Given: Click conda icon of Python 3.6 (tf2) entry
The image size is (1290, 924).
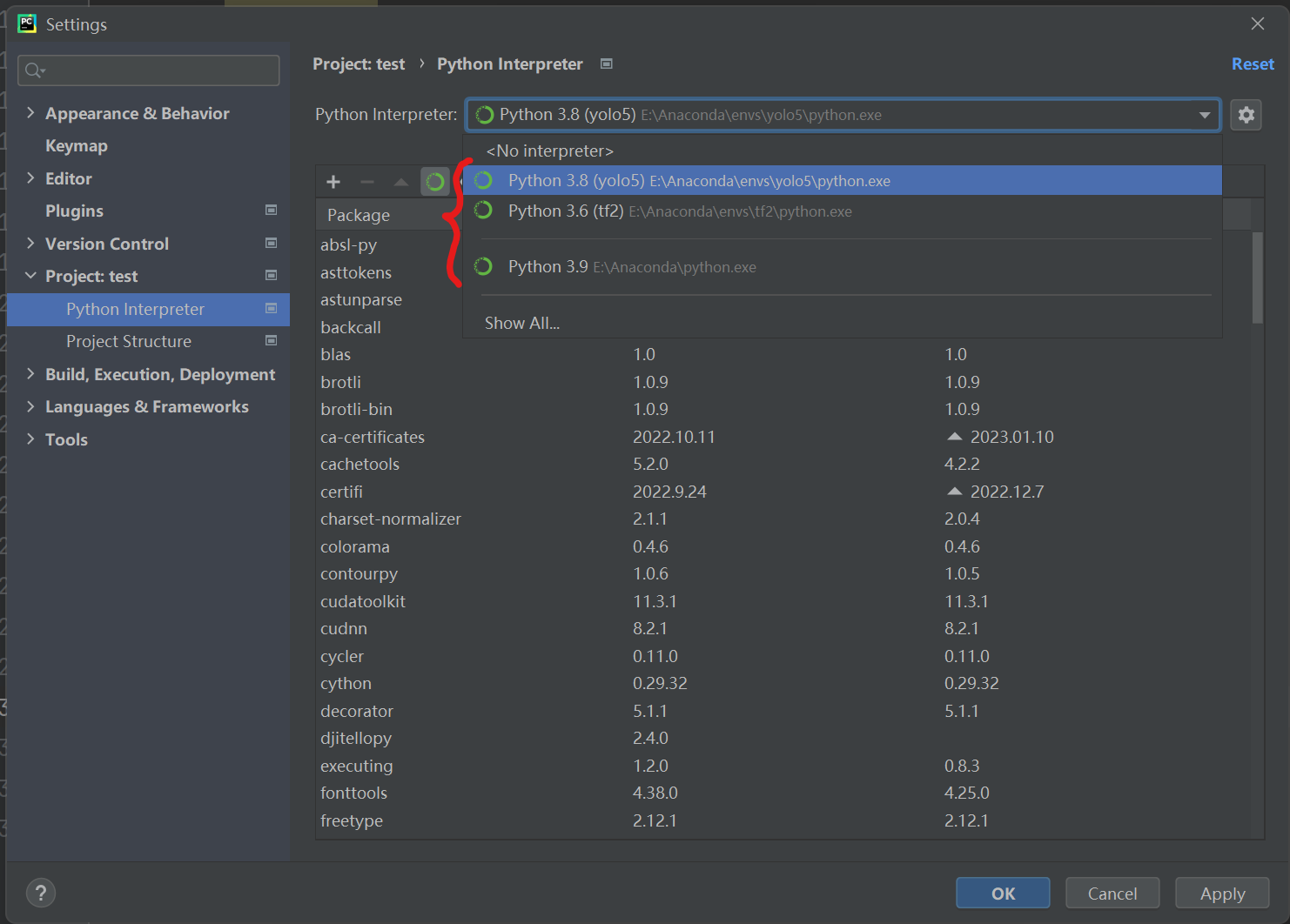Looking at the screenshot, I should click(483, 211).
